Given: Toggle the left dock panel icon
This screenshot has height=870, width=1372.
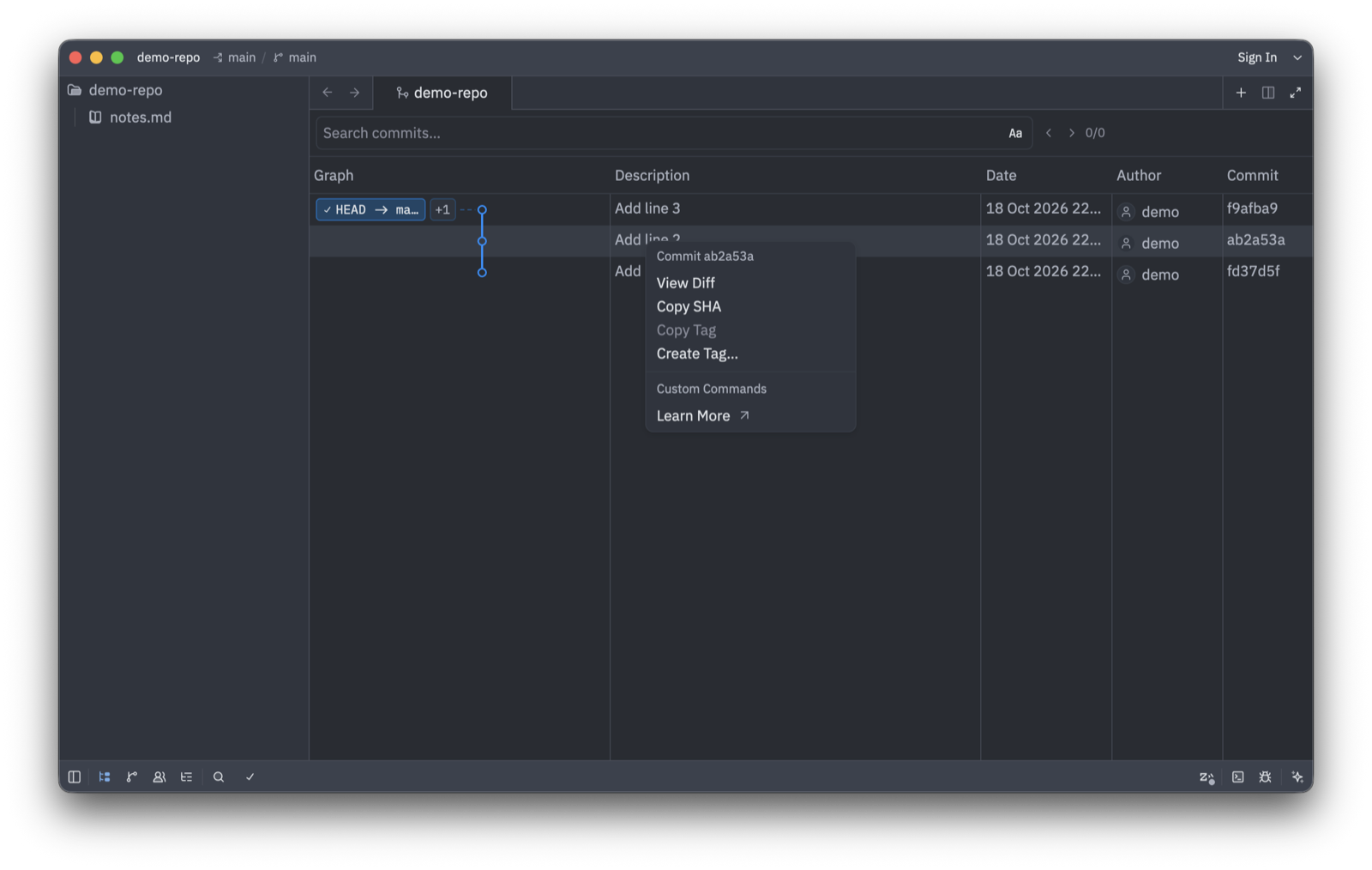Looking at the screenshot, I should click(75, 776).
